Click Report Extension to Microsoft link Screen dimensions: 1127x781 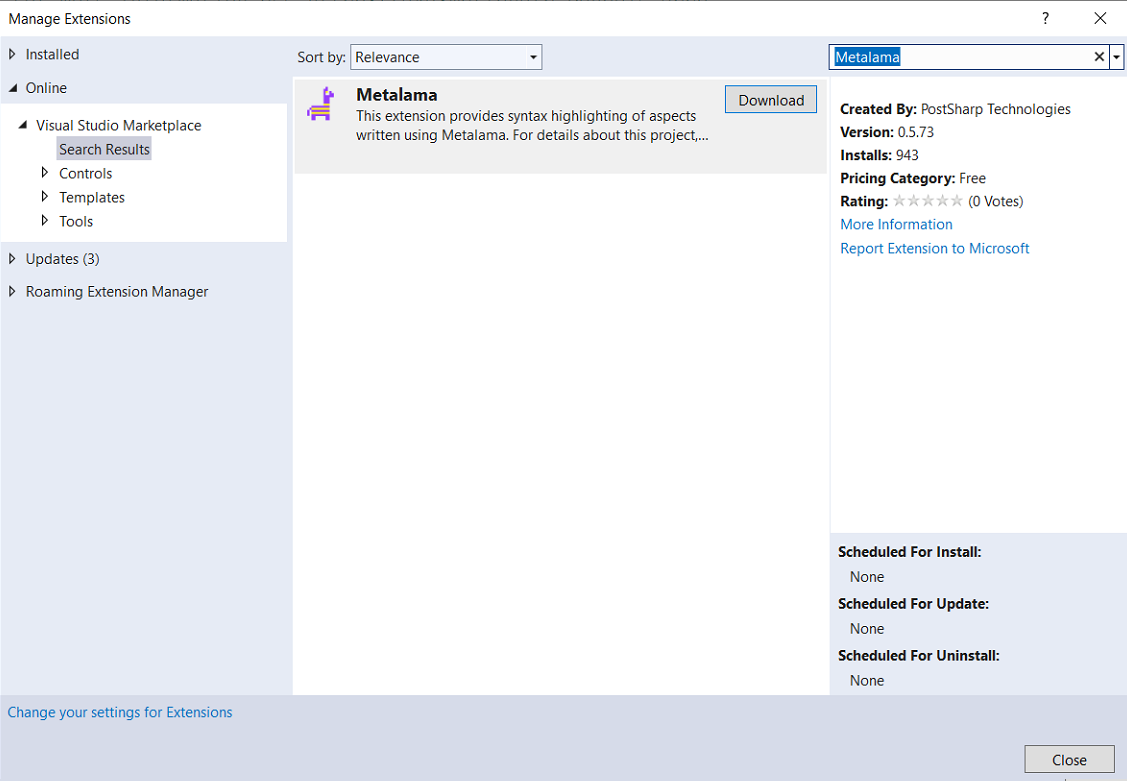point(934,248)
